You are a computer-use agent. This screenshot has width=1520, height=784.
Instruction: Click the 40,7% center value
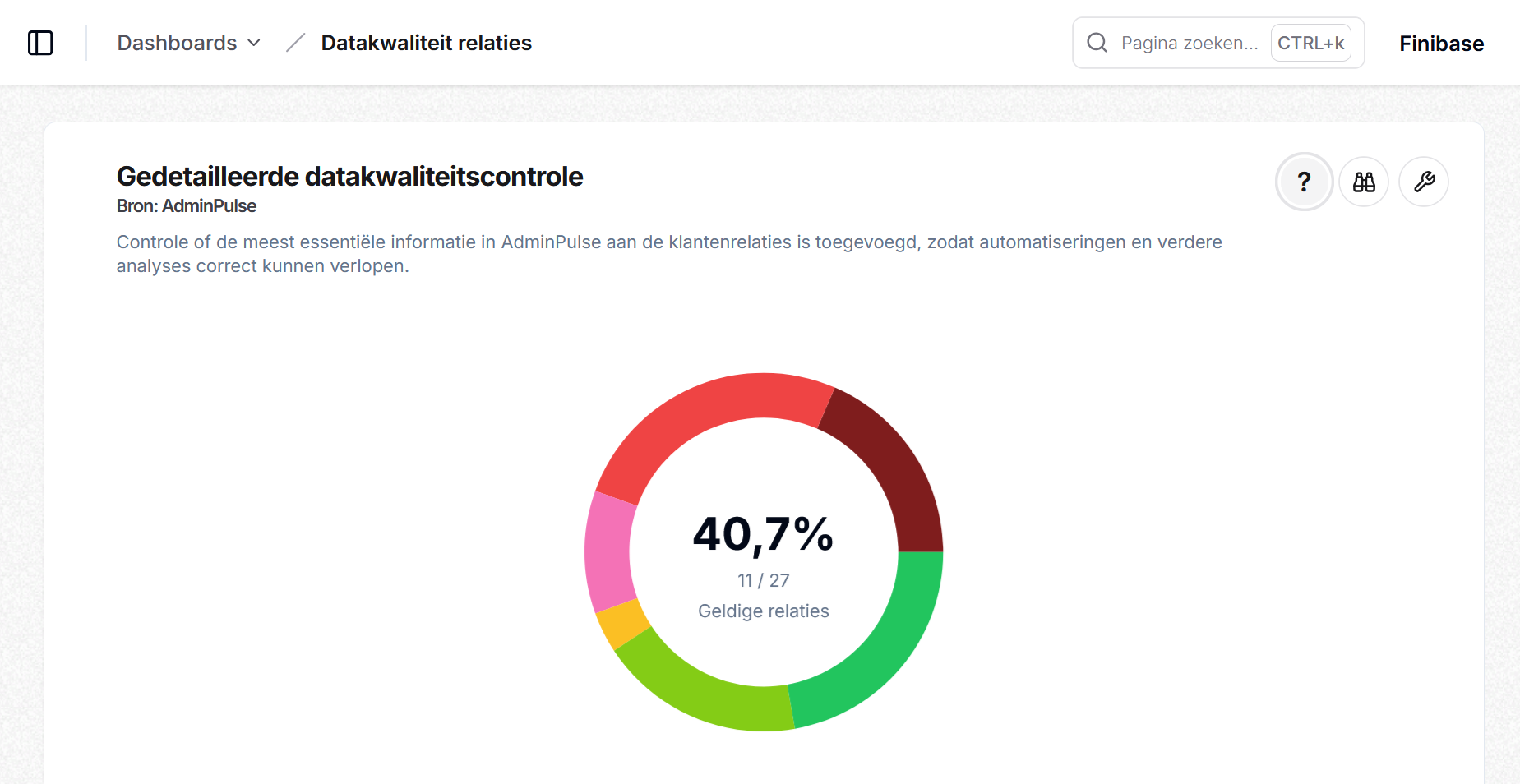[x=764, y=534]
